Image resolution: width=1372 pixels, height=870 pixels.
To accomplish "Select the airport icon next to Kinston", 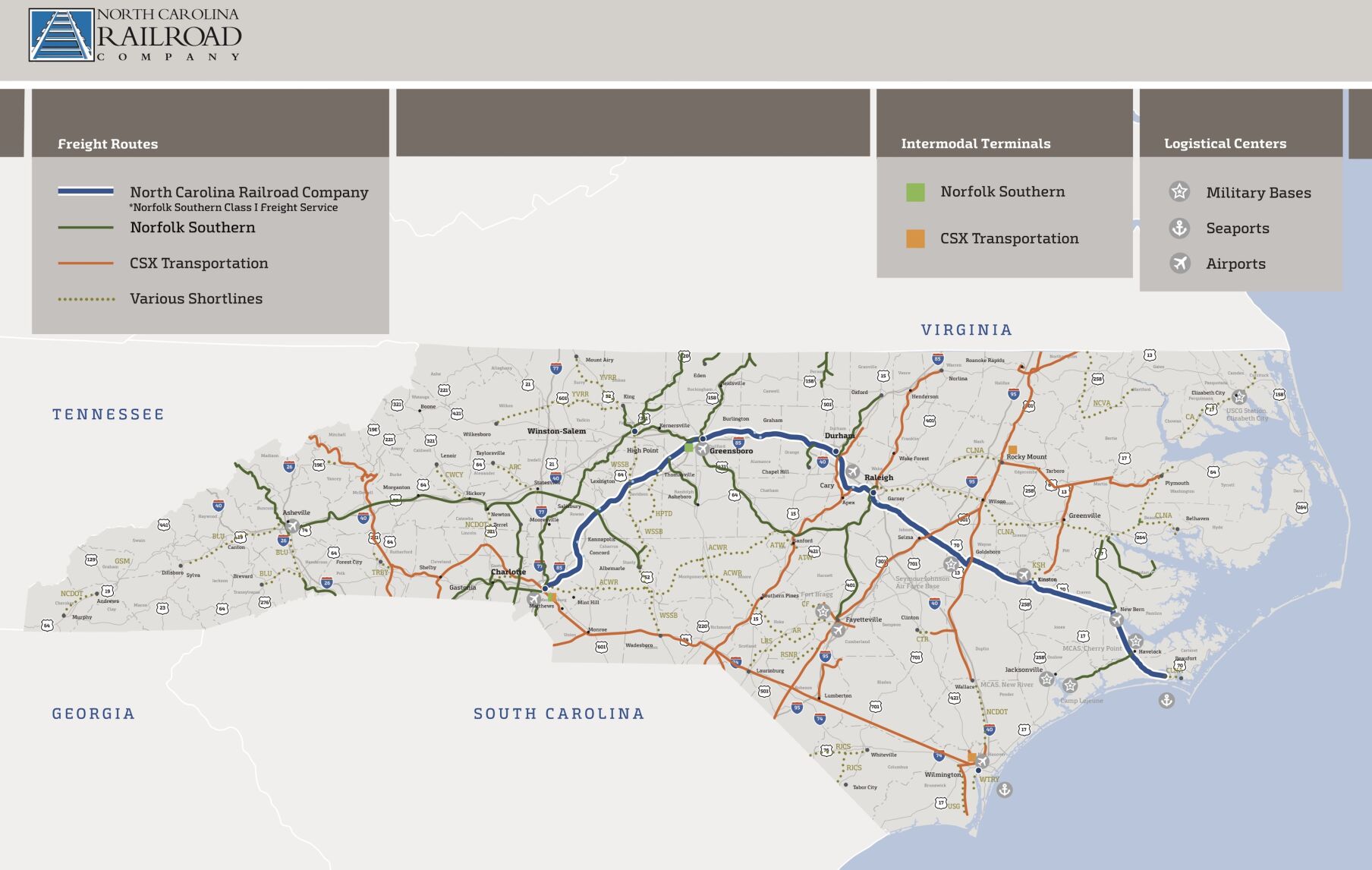I will coord(1023,575).
